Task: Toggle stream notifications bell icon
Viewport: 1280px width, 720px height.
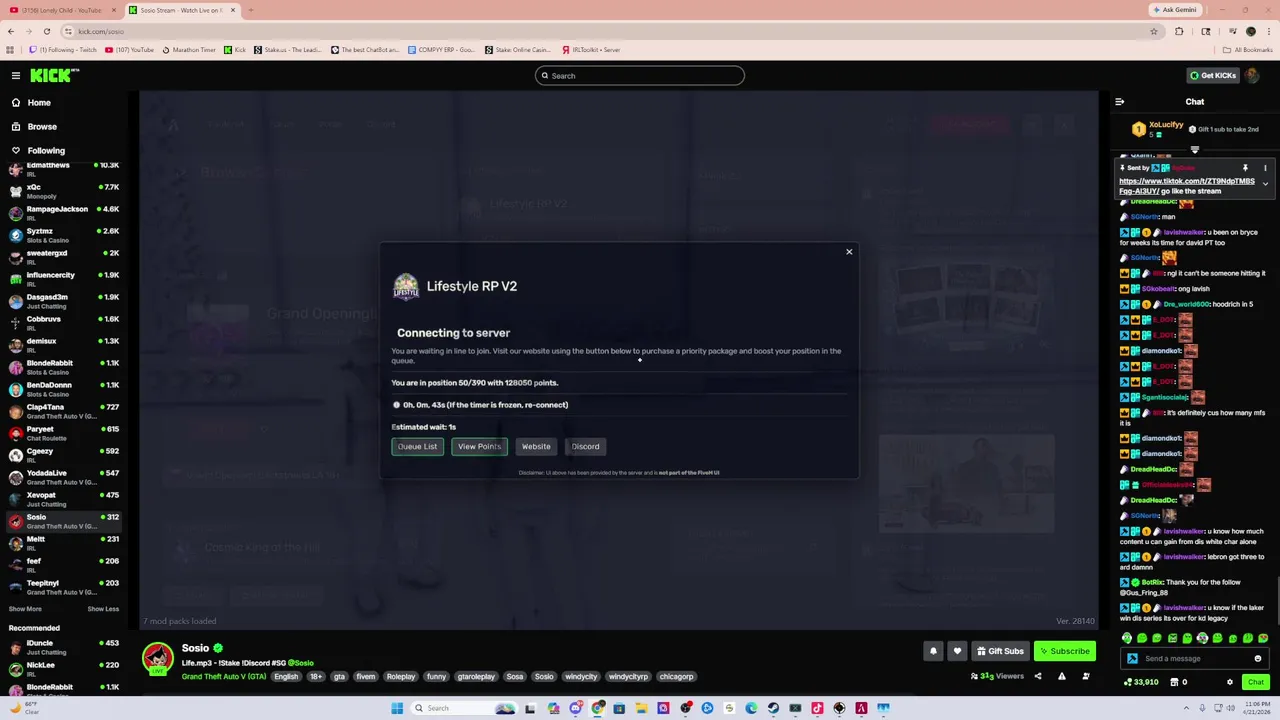Action: (933, 651)
